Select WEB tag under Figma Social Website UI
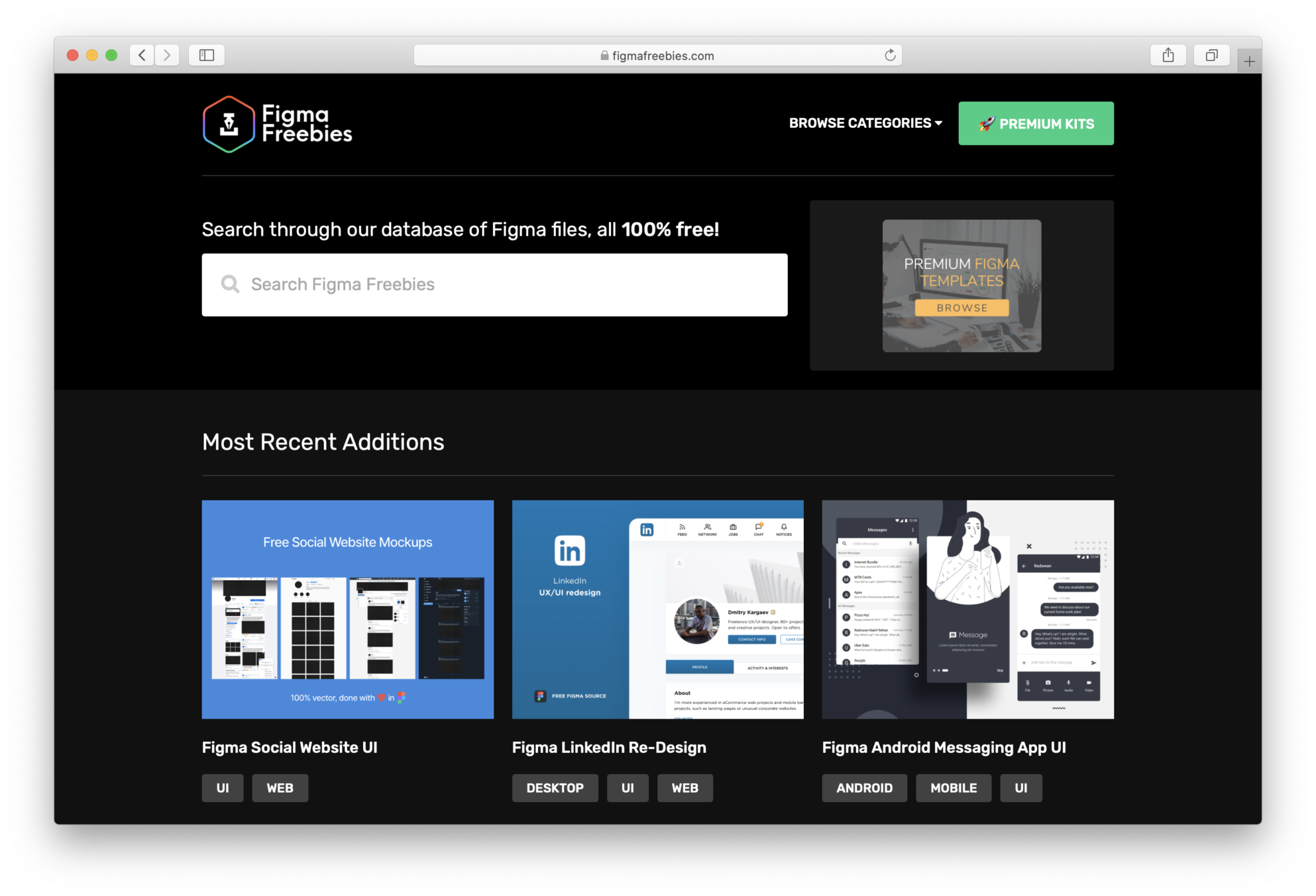 tap(280, 788)
